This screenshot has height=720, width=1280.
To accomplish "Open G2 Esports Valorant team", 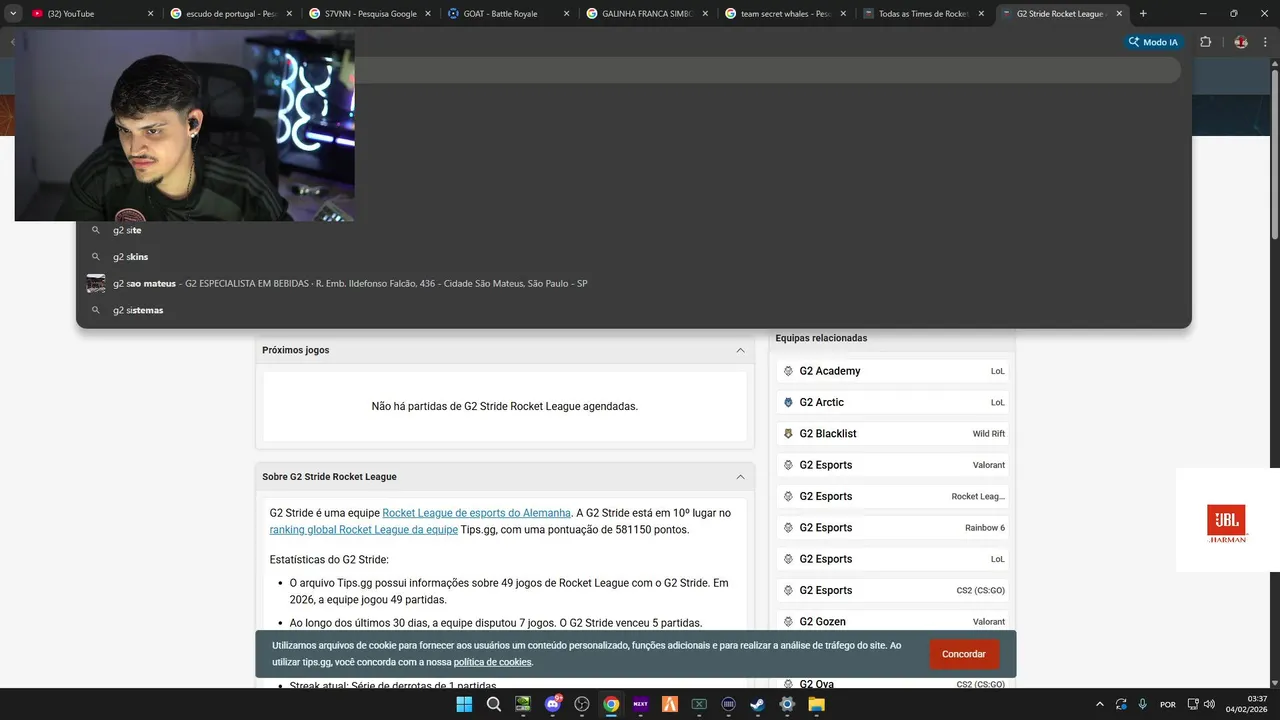I will coord(893,465).
